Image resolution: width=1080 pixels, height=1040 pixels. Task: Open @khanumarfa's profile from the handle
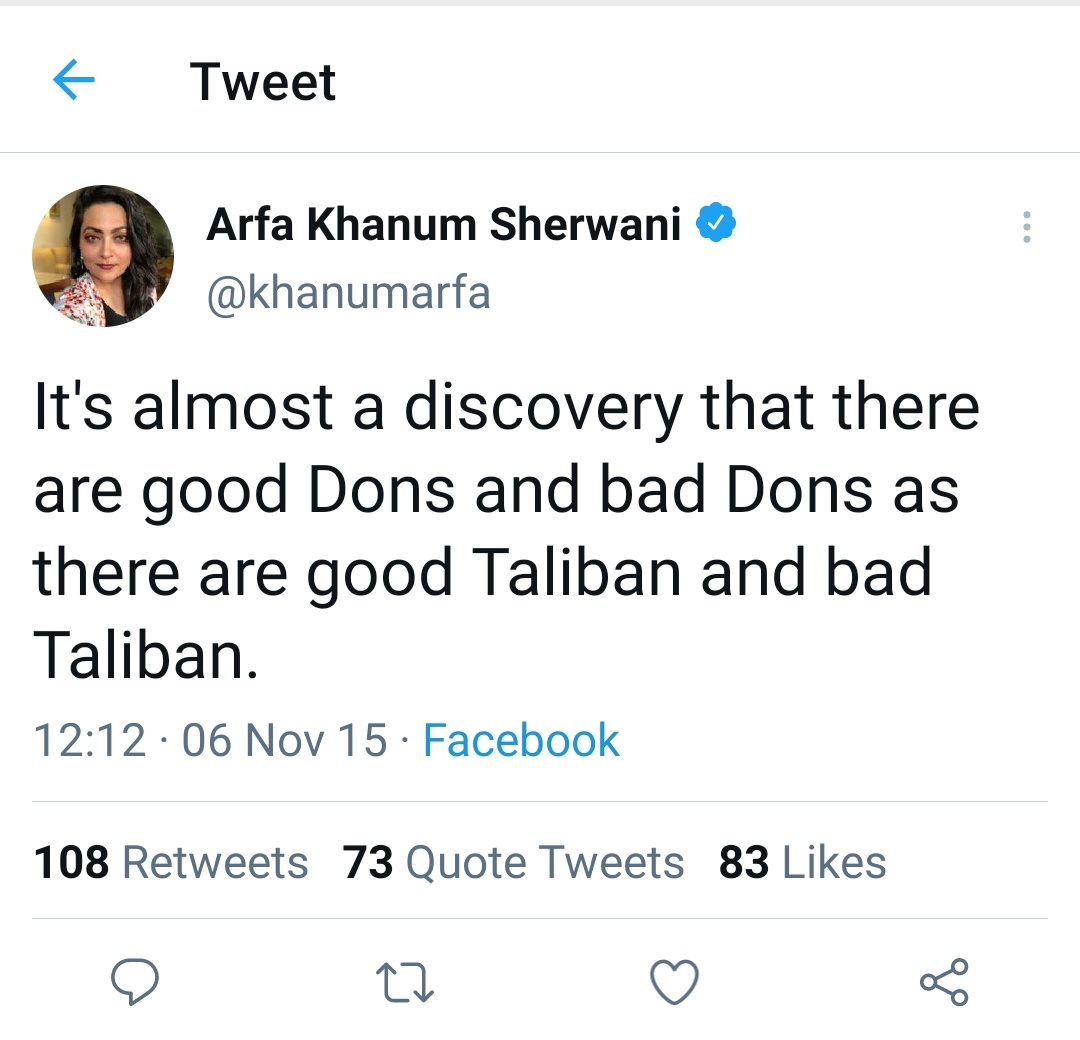pos(347,291)
